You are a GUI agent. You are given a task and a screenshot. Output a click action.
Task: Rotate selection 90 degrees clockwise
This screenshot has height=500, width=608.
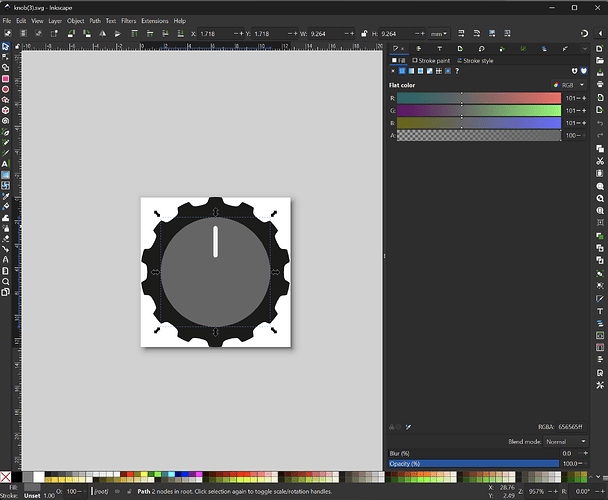pyautogui.click(x=87, y=34)
